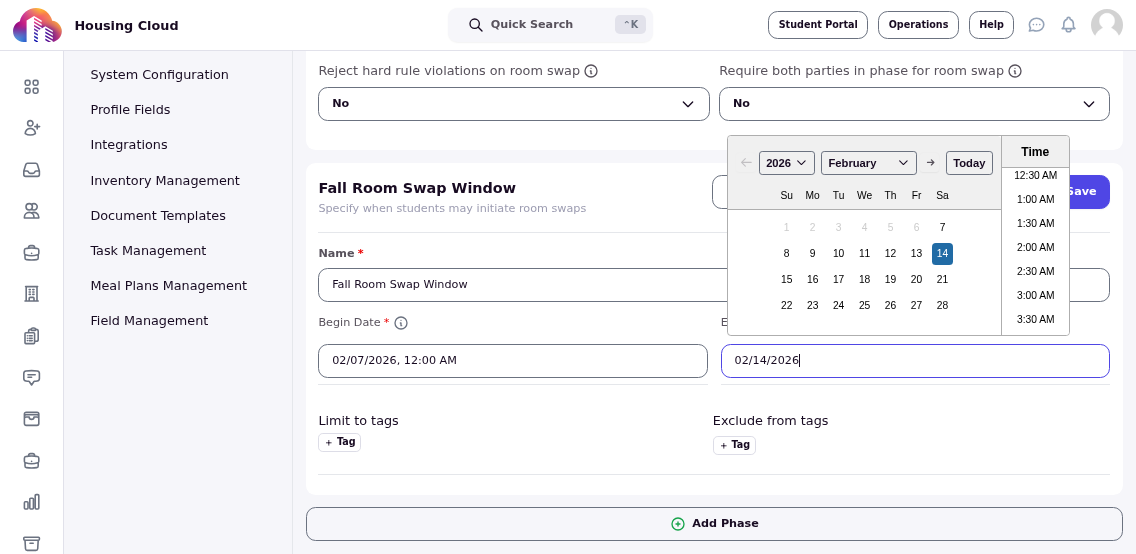This screenshot has width=1136, height=554.
Task: Click the Begin Date input field
Action: coord(513,361)
